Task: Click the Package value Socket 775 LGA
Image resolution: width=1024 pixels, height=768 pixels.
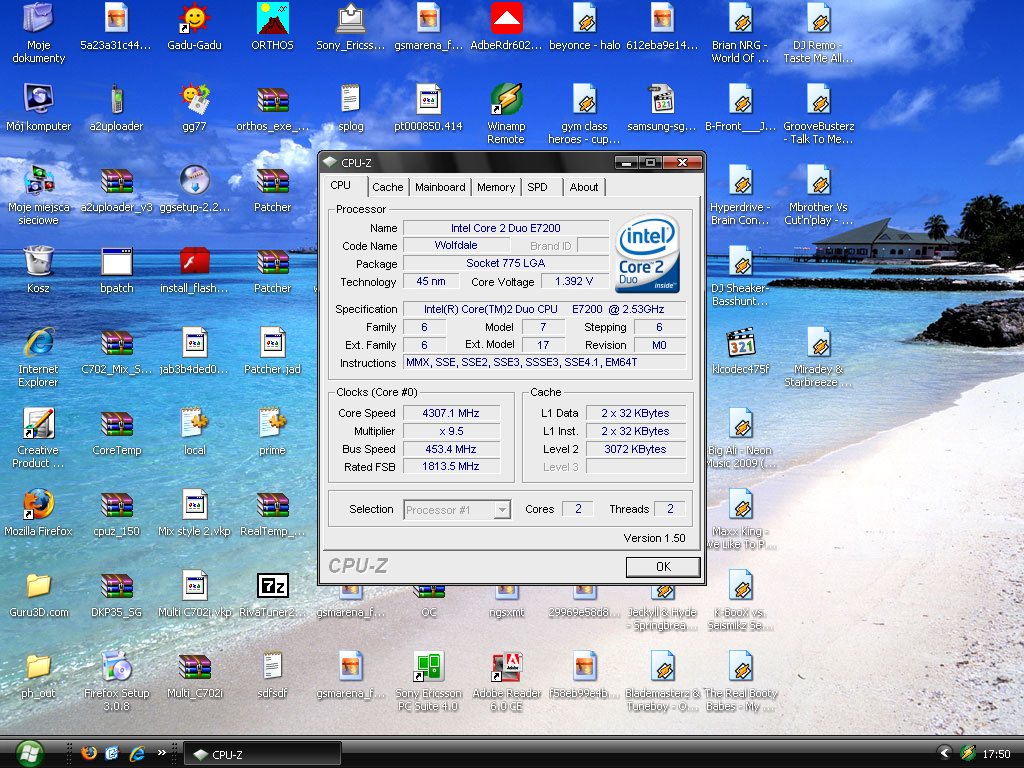Action: pyautogui.click(x=505, y=263)
